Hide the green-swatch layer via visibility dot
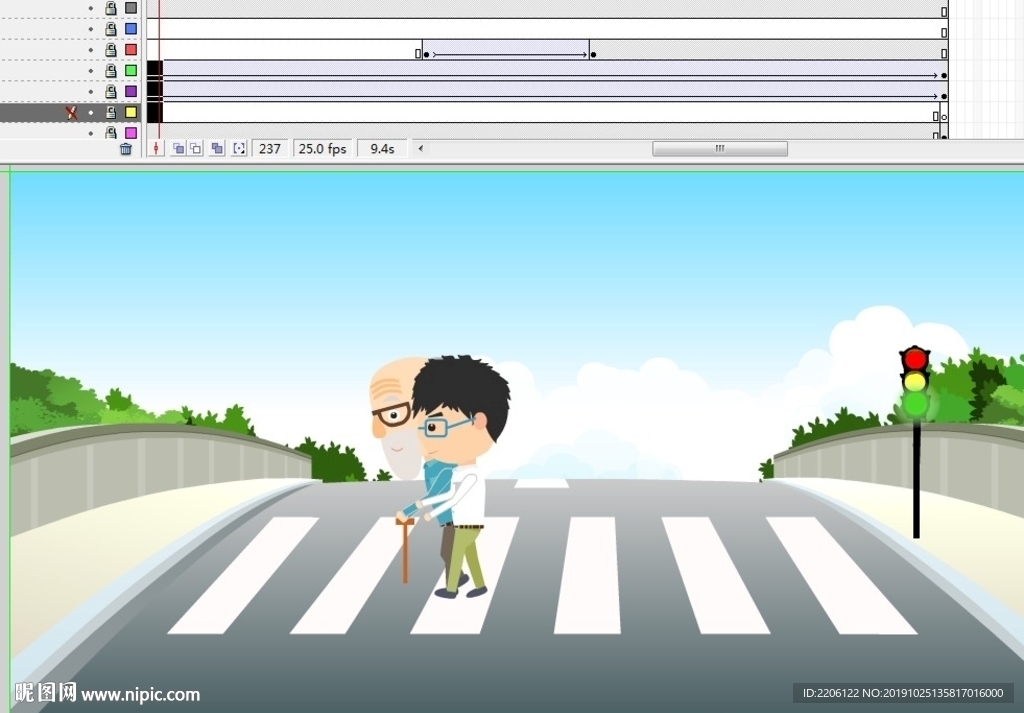The height and width of the screenshot is (713, 1024). tap(91, 71)
